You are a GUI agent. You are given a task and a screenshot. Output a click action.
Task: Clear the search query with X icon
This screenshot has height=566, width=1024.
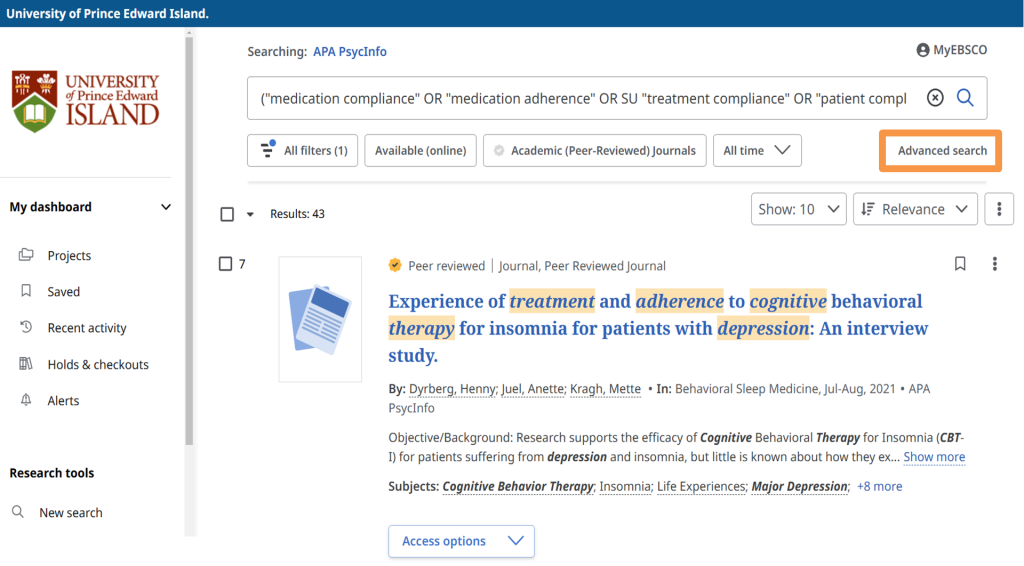coord(935,98)
